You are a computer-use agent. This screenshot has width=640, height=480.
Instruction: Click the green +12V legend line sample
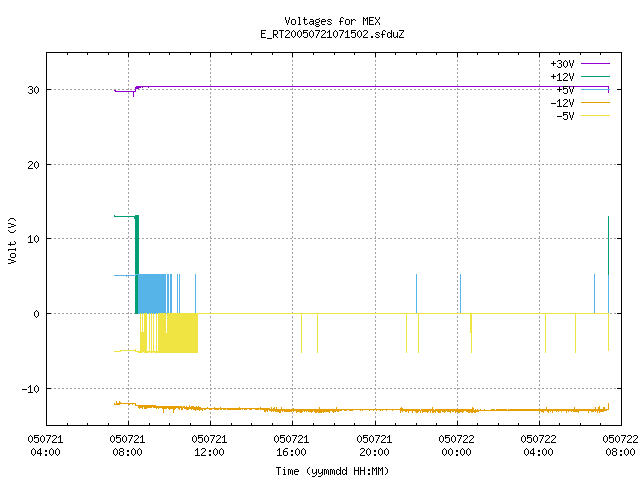[596, 76]
